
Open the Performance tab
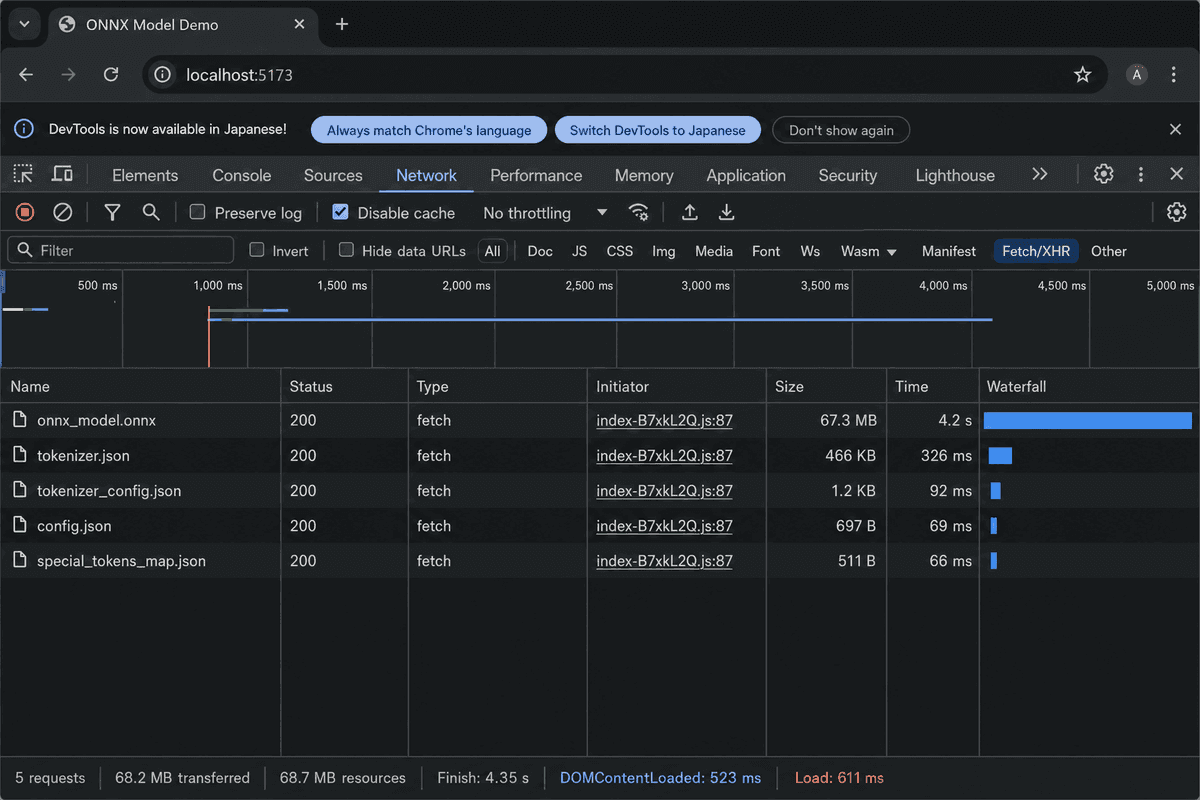(x=536, y=175)
